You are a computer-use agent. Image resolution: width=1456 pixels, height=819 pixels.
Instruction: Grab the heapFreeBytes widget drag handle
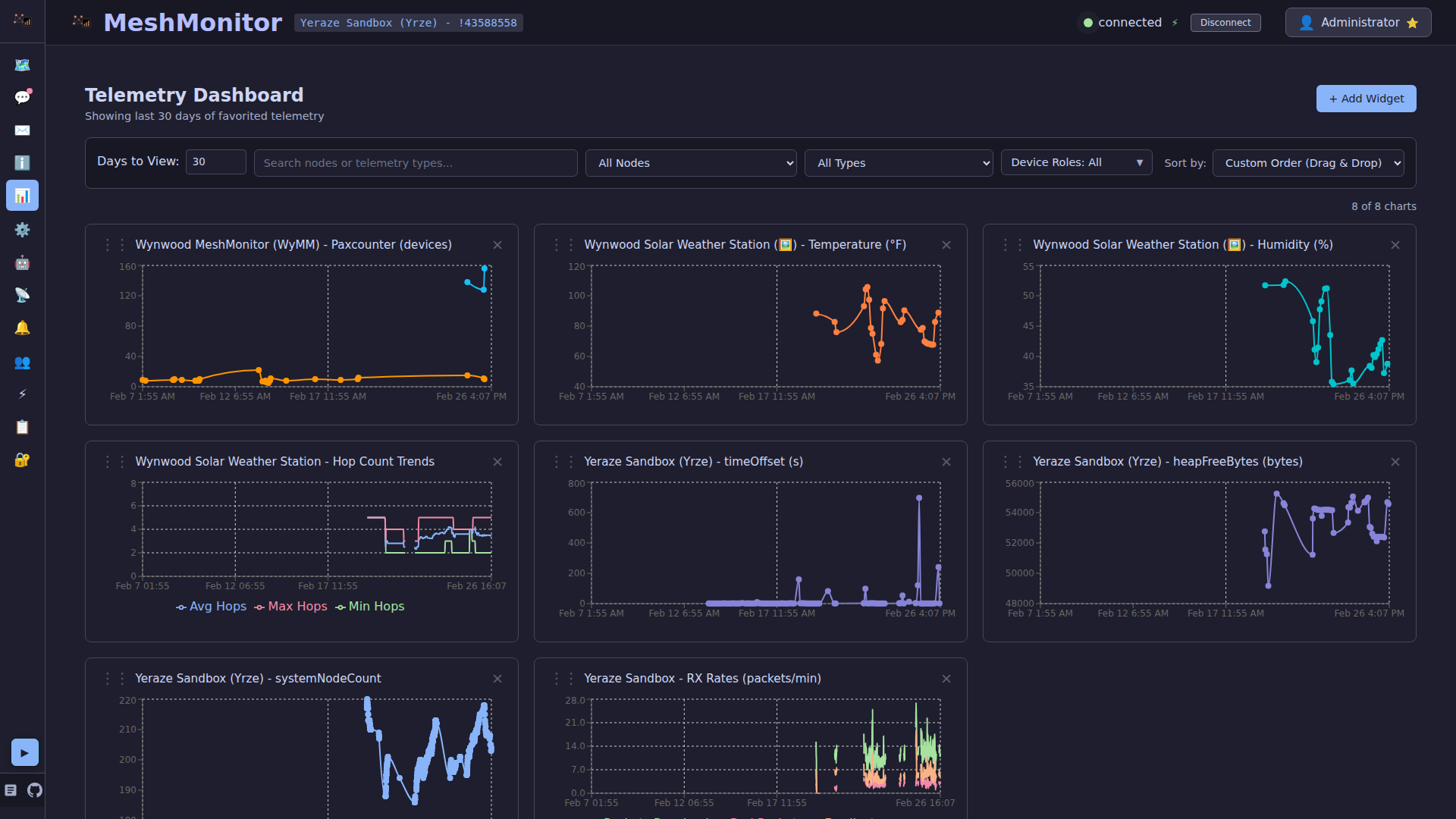point(1012,462)
